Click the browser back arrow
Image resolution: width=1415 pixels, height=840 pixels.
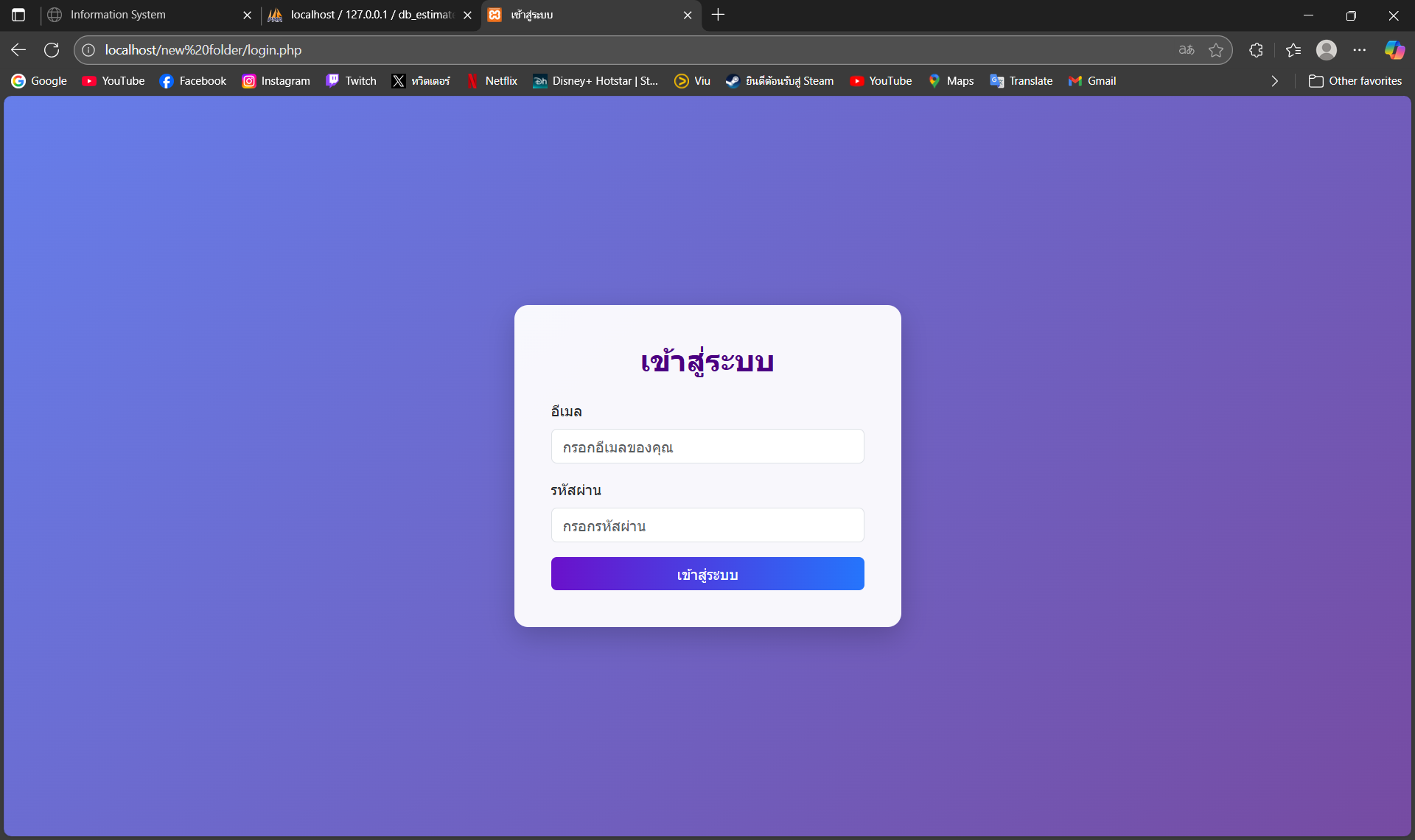18,50
